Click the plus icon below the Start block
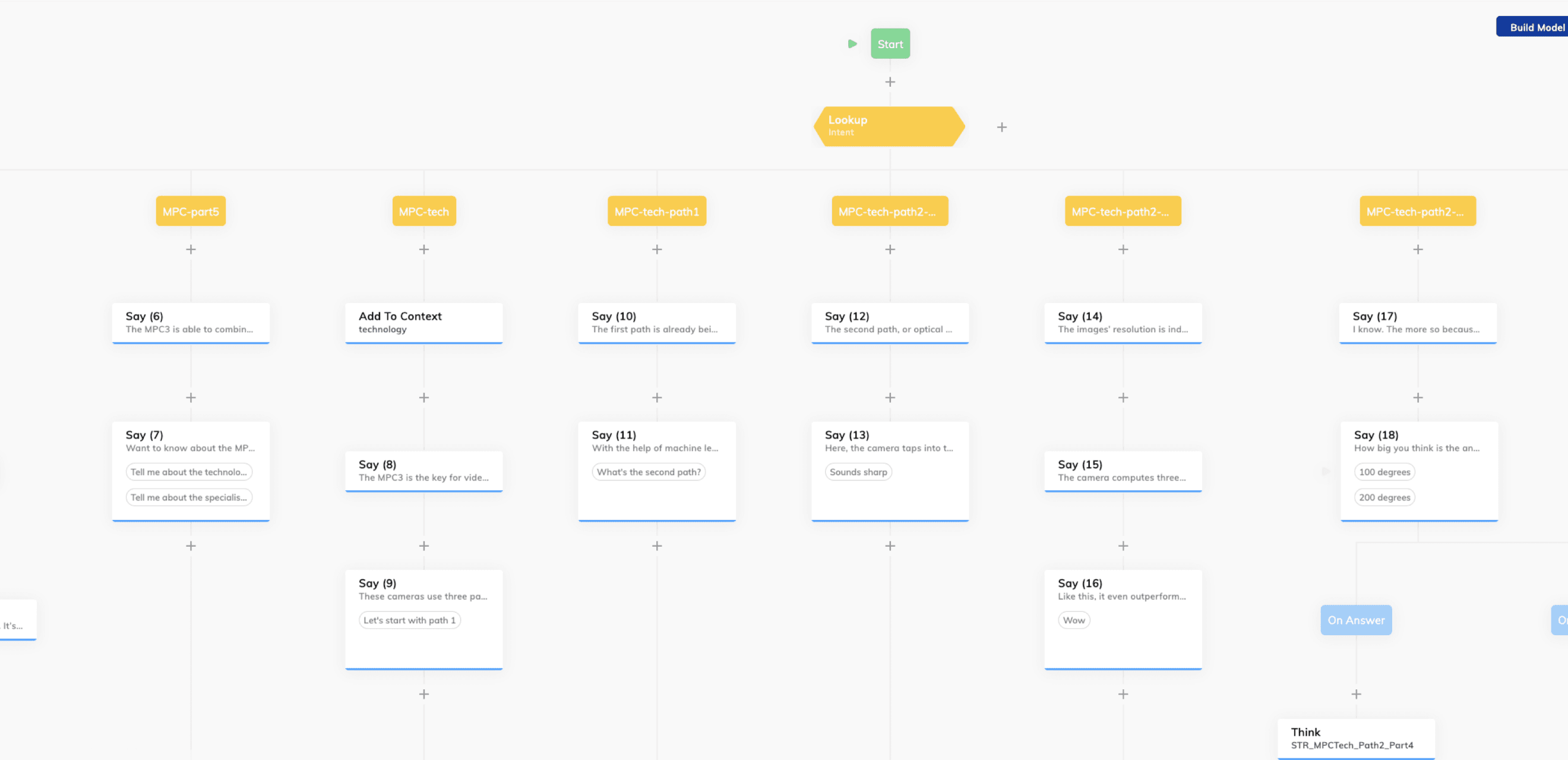The height and width of the screenshot is (760, 1568). tap(890, 81)
